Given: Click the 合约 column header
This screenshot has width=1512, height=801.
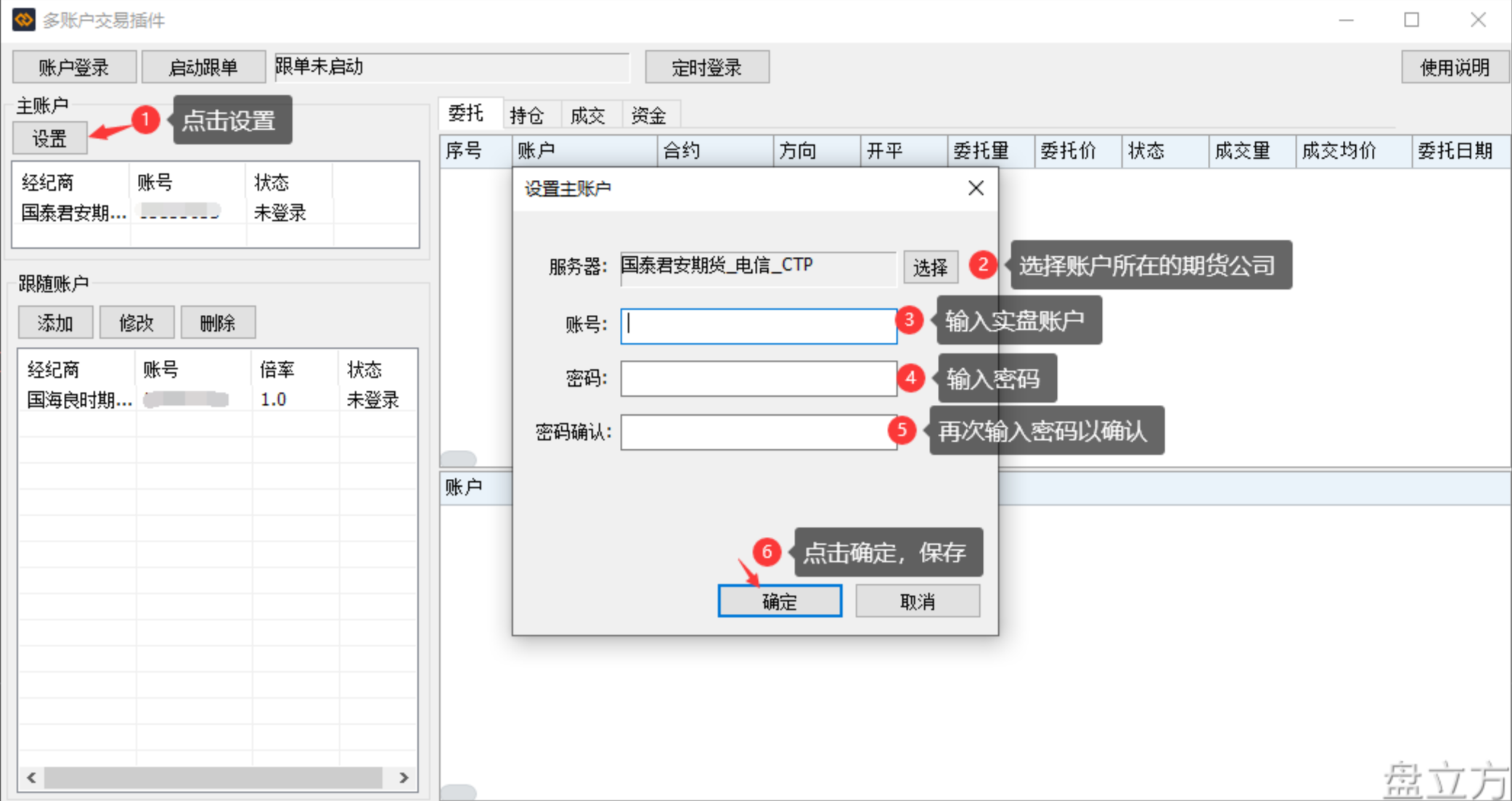Looking at the screenshot, I should (715, 151).
